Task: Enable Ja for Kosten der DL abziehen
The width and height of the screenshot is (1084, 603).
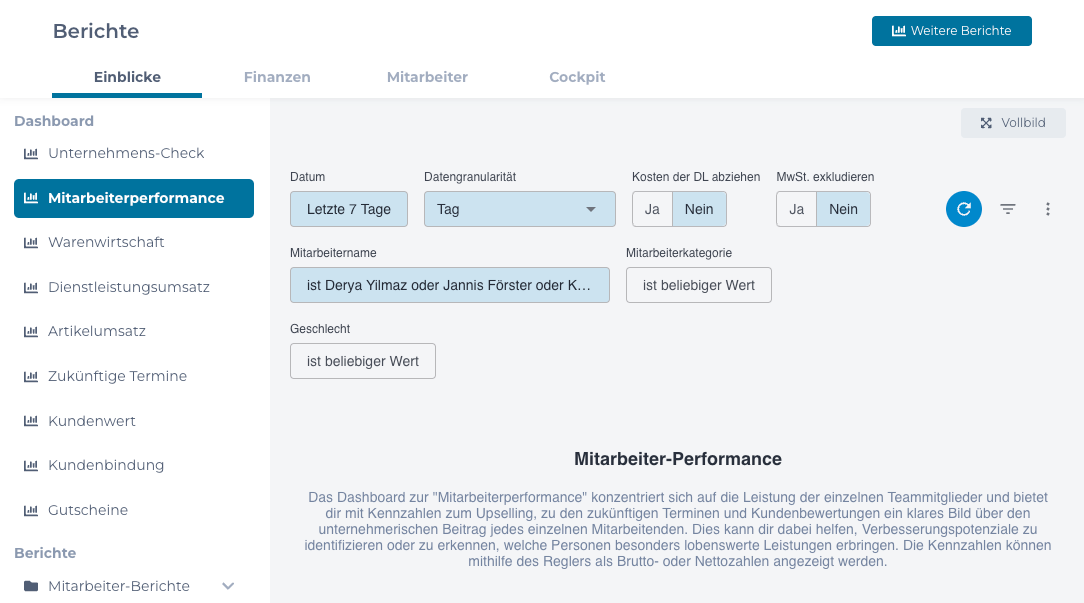Action: (x=651, y=209)
